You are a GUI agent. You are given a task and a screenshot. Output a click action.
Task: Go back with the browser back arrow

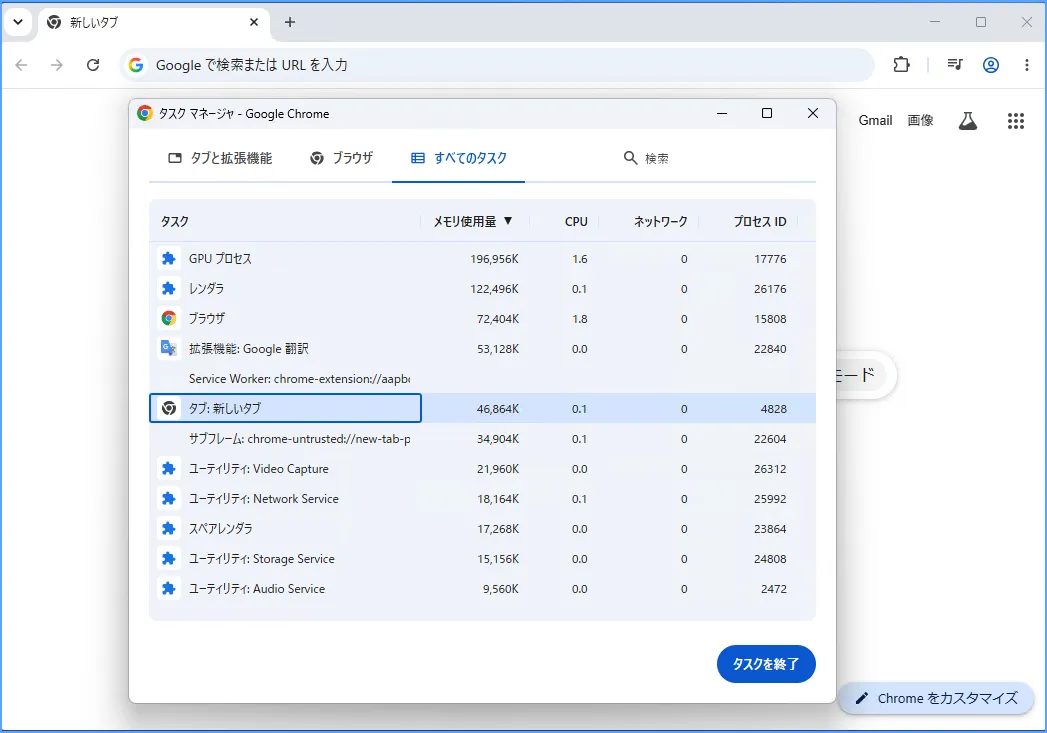click(x=21, y=65)
